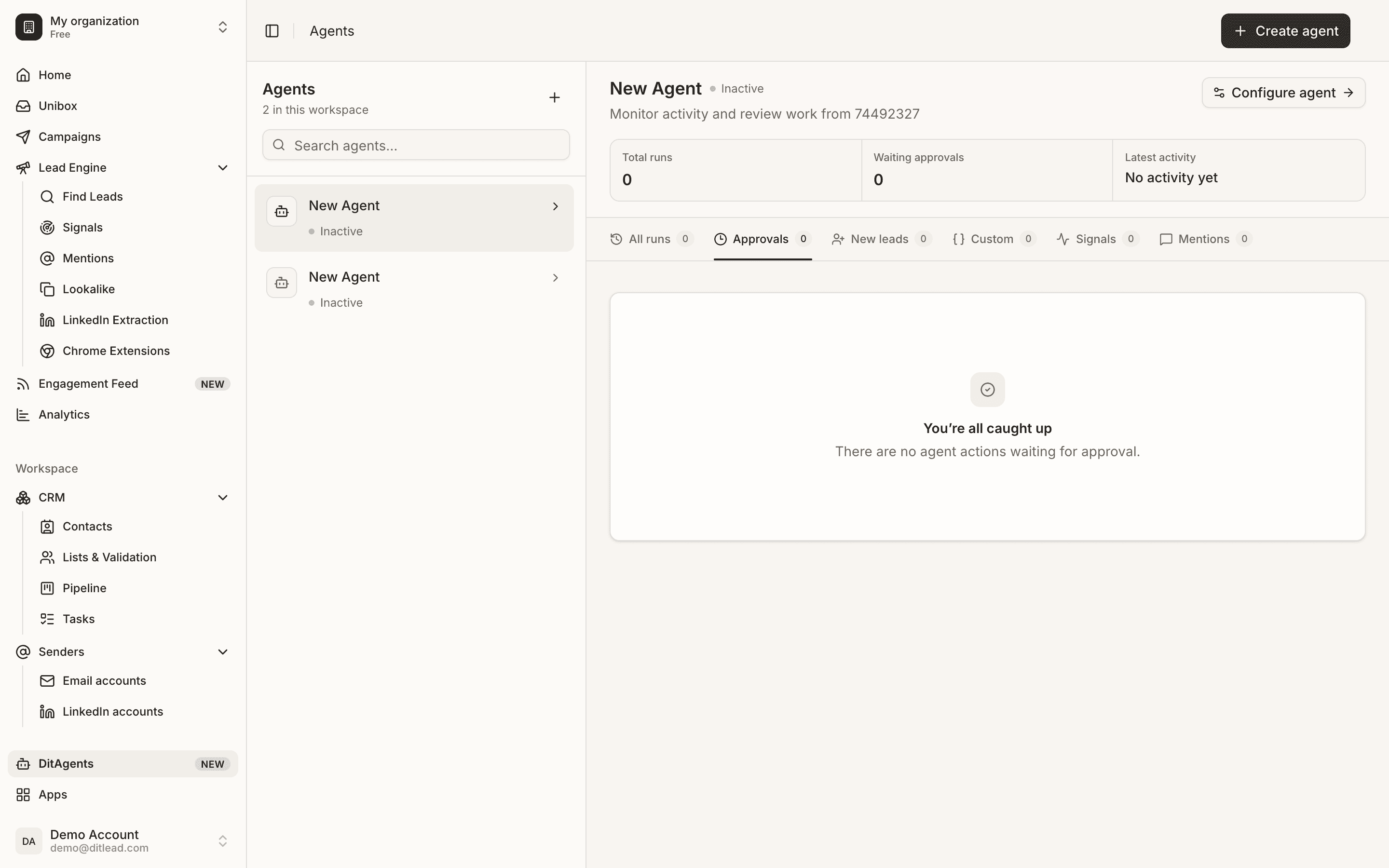
Task: Open Find Leads
Action: tap(135, 197)
